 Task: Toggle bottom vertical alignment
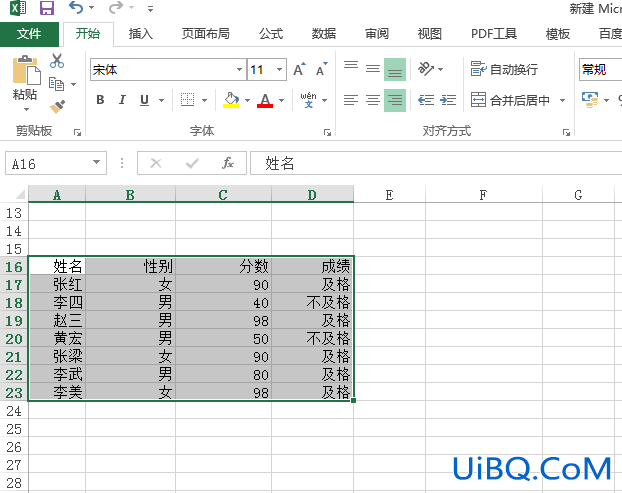coord(395,69)
